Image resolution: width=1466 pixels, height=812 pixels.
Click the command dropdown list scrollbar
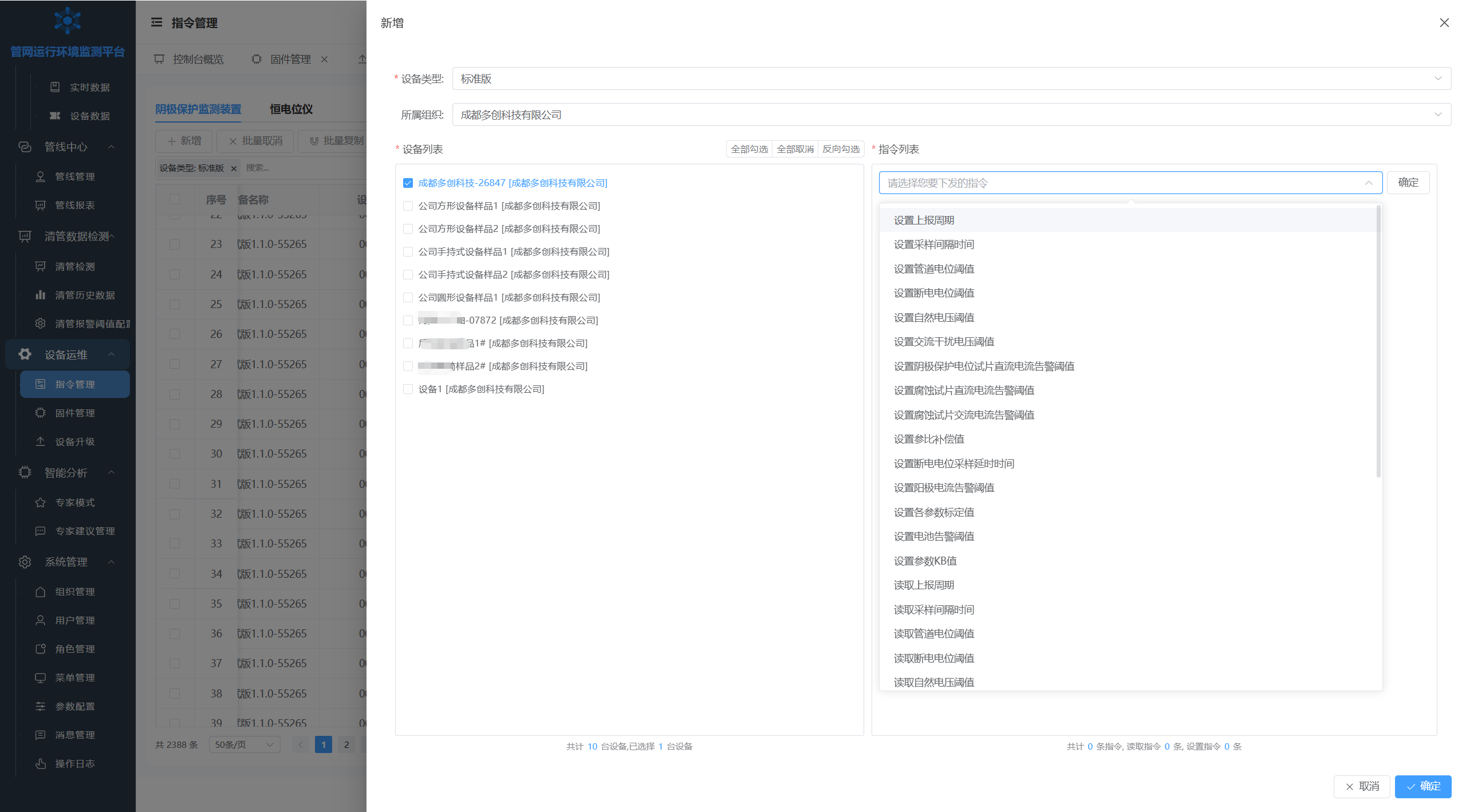[x=1378, y=341]
